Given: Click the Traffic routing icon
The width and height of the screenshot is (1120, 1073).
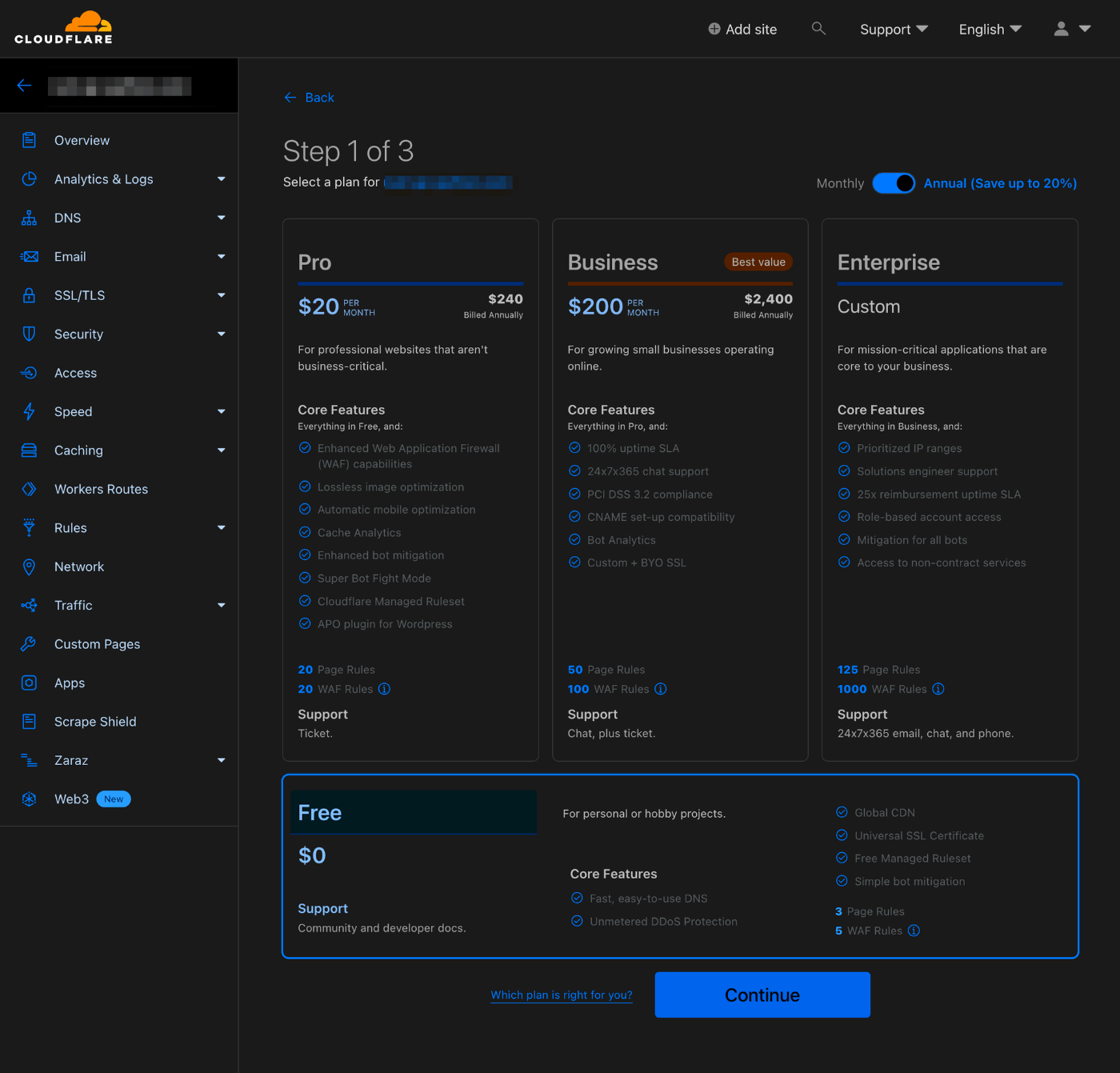Looking at the screenshot, I should [x=30, y=606].
